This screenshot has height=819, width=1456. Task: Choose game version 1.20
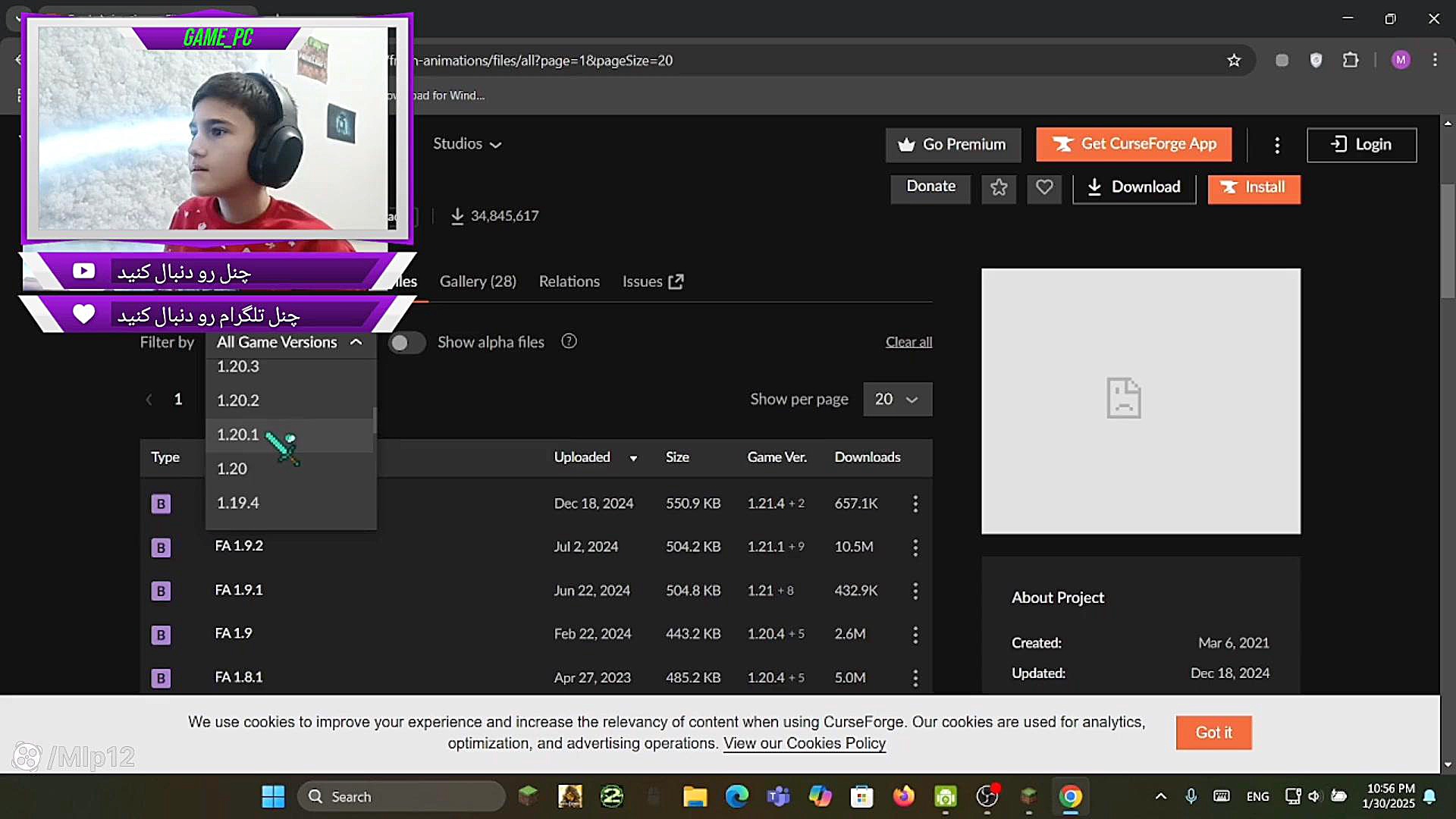click(x=290, y=469)
